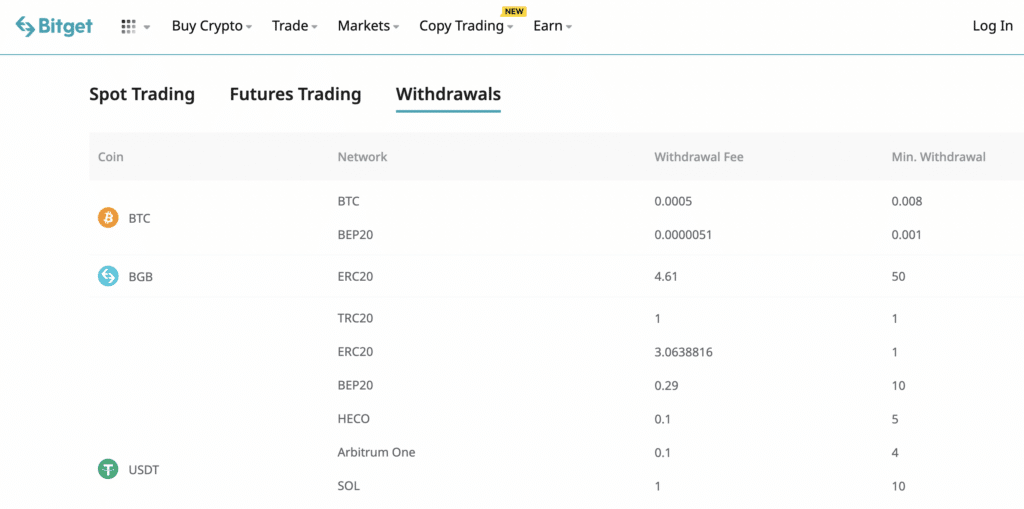Switch to the Spot Trading tab
Screen dimensions: 1024x509
pyautogui.click(x=142, y=94)
